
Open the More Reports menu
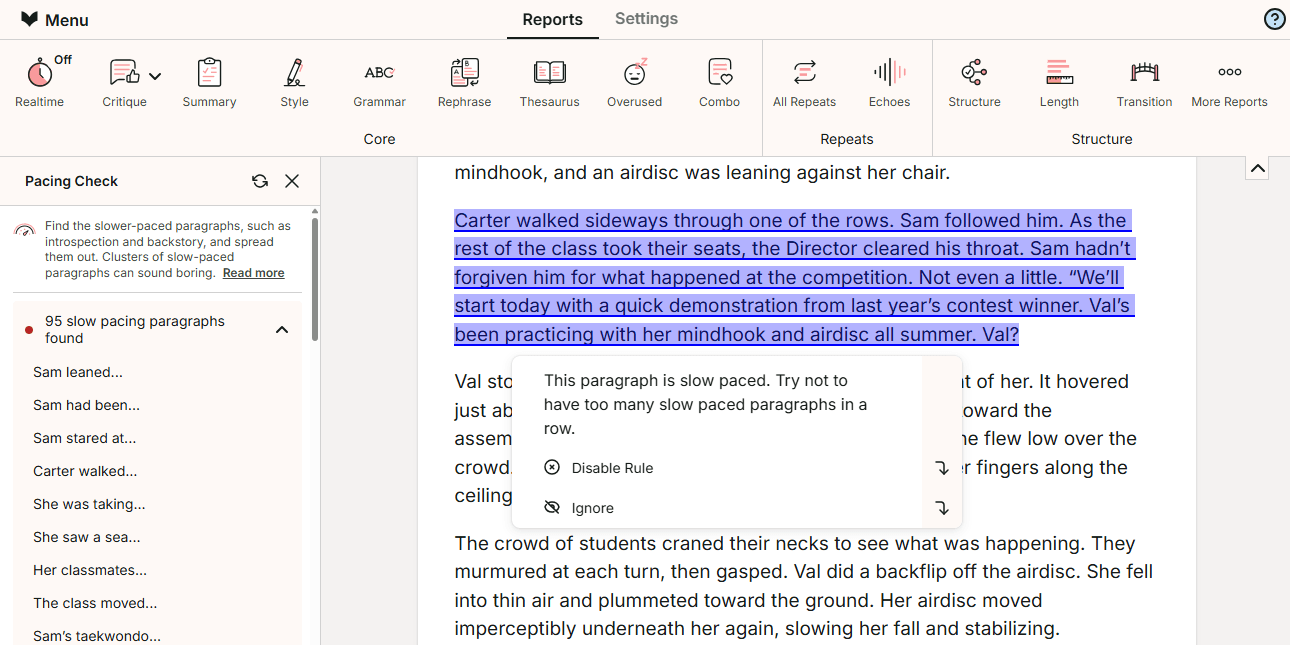(1229, 82)
